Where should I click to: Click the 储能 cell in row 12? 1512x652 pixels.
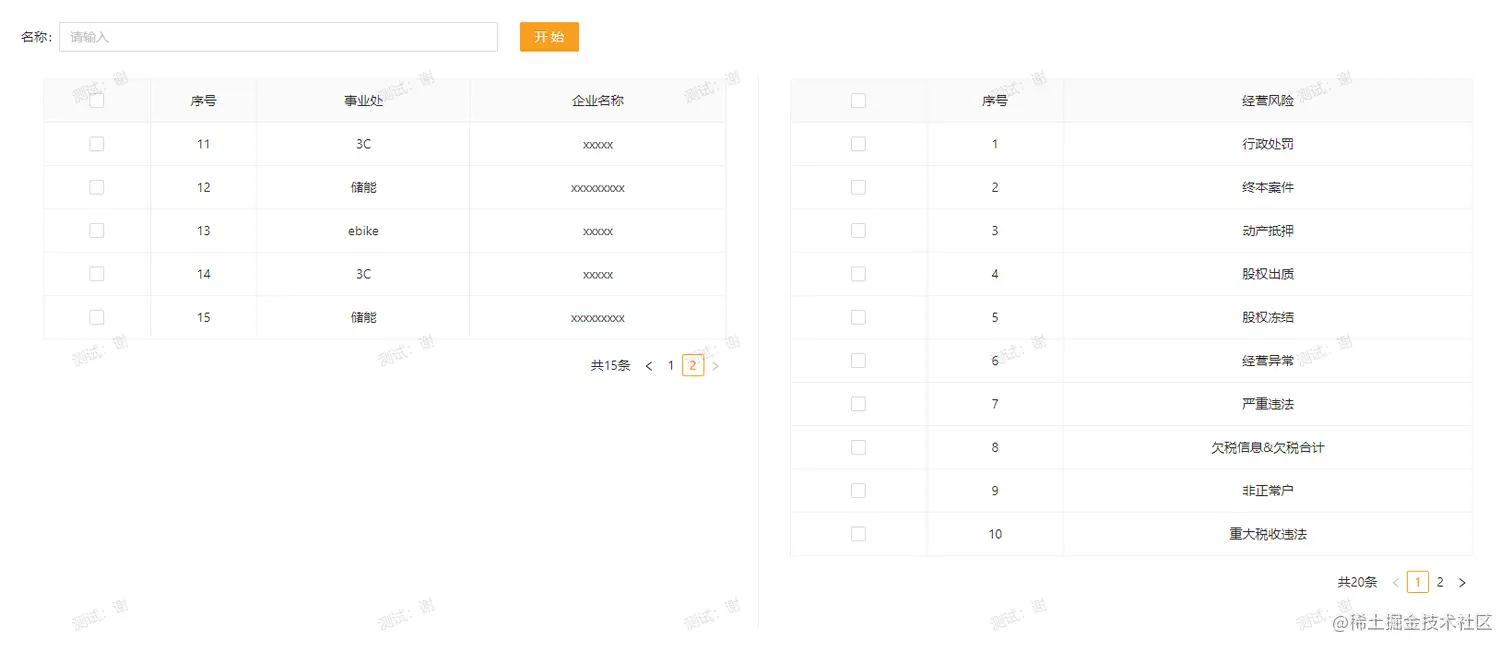[363, 187]
